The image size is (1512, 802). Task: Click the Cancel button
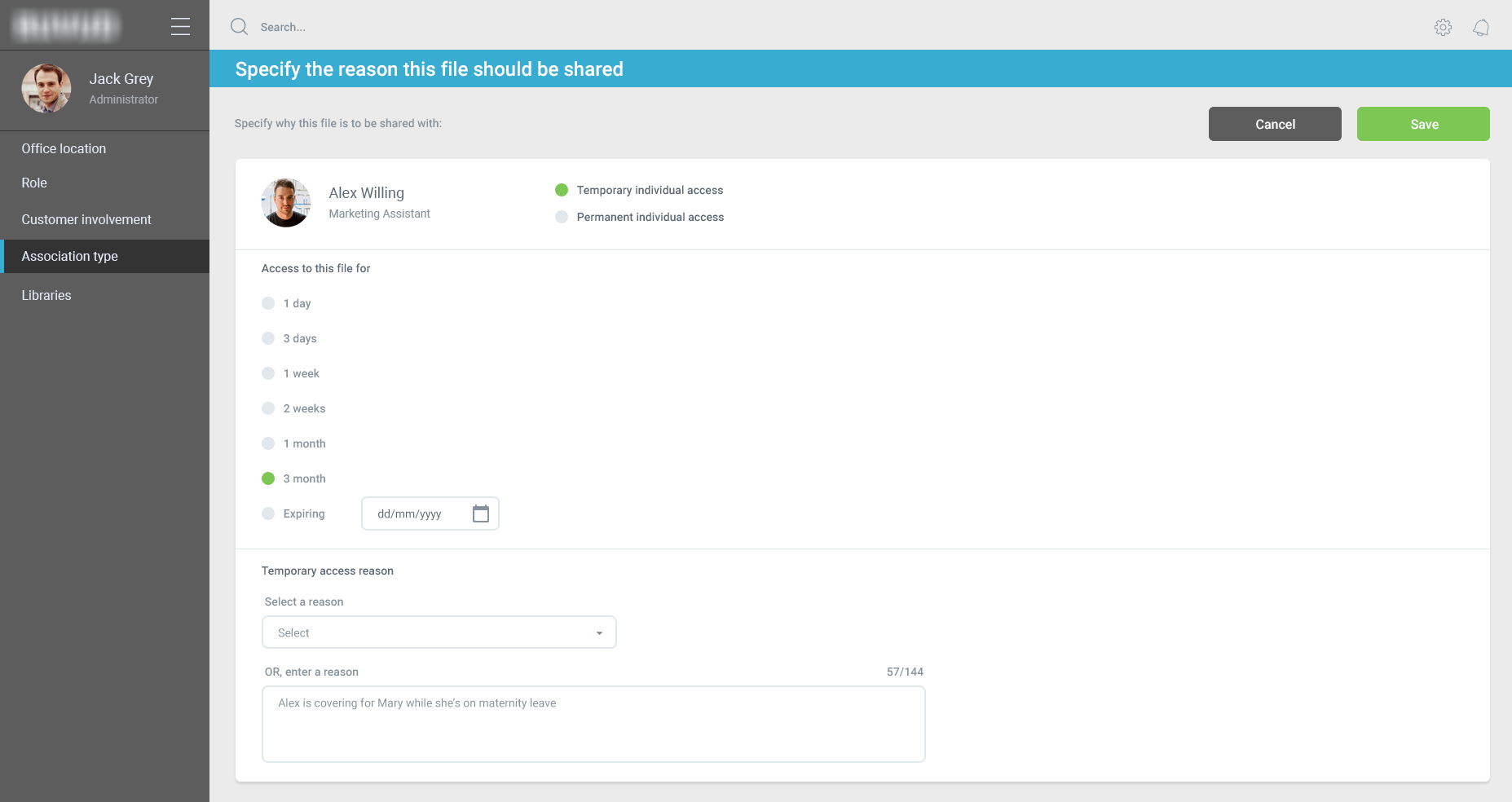[1275, 124]
